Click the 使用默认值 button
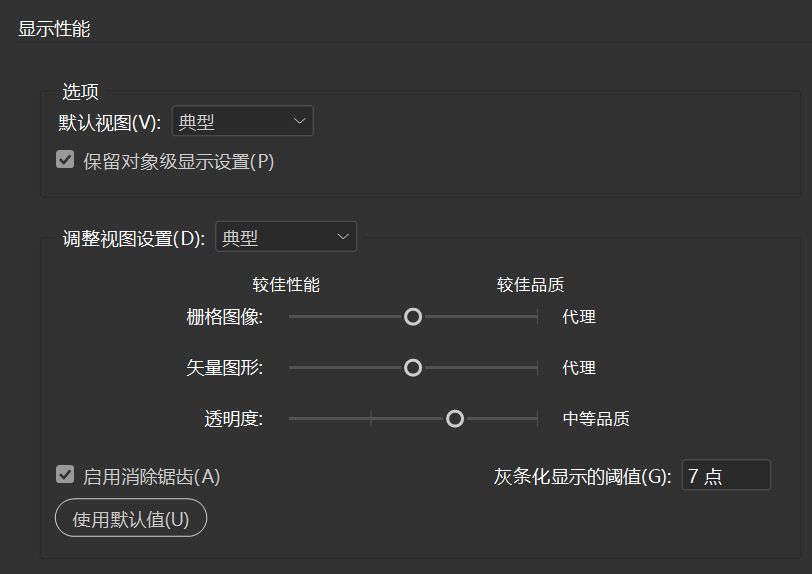This screenshot has height=574, width=812. pos(130,519)
